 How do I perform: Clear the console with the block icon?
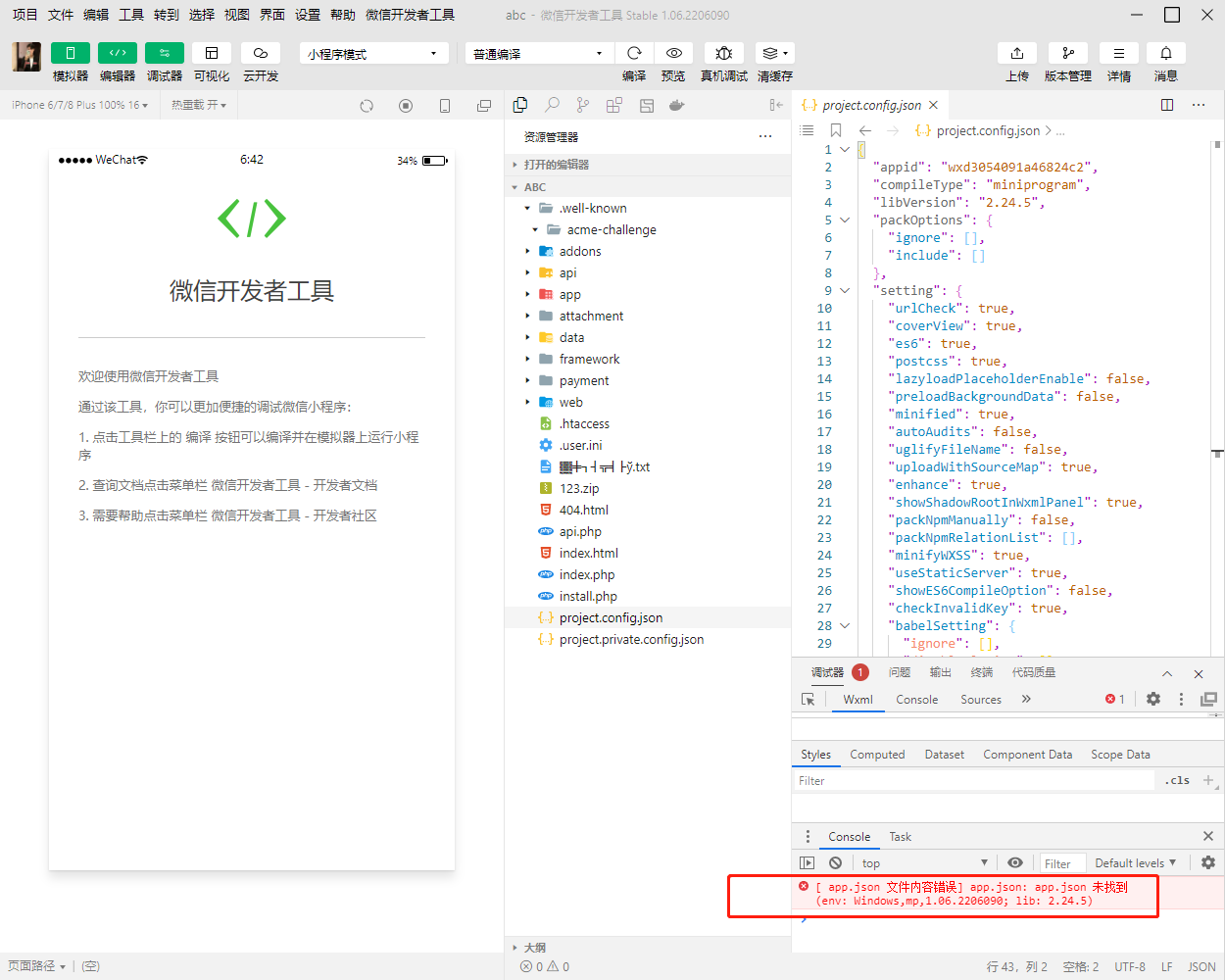coord(835,863)
